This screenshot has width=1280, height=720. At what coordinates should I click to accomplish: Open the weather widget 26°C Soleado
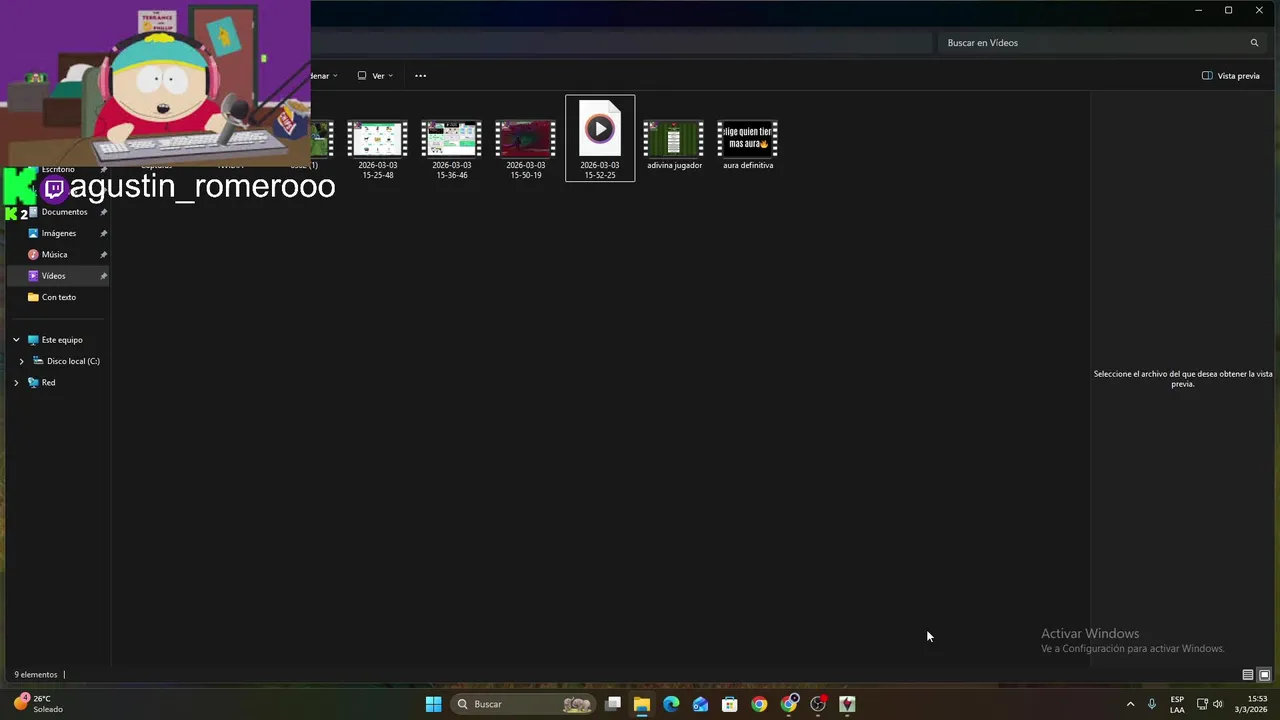tap(40, 704)
